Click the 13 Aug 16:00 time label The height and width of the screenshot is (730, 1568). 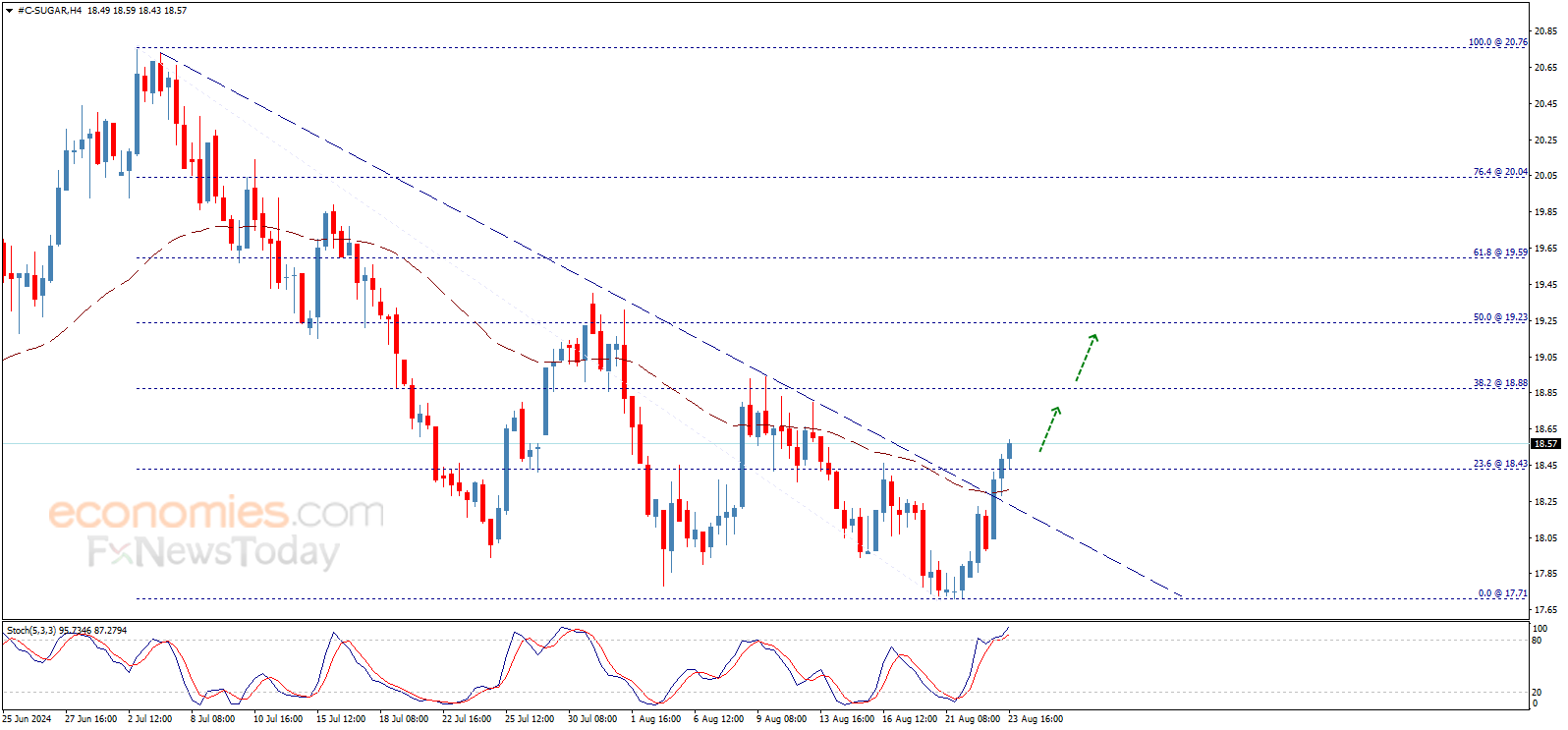tap(846, 719)
